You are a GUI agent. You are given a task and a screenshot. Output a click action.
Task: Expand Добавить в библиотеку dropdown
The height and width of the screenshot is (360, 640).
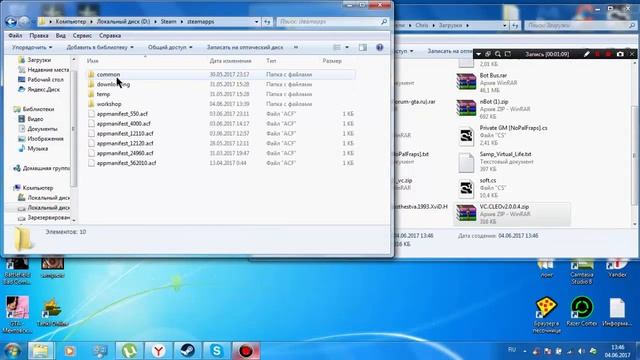tap(100, 47)
